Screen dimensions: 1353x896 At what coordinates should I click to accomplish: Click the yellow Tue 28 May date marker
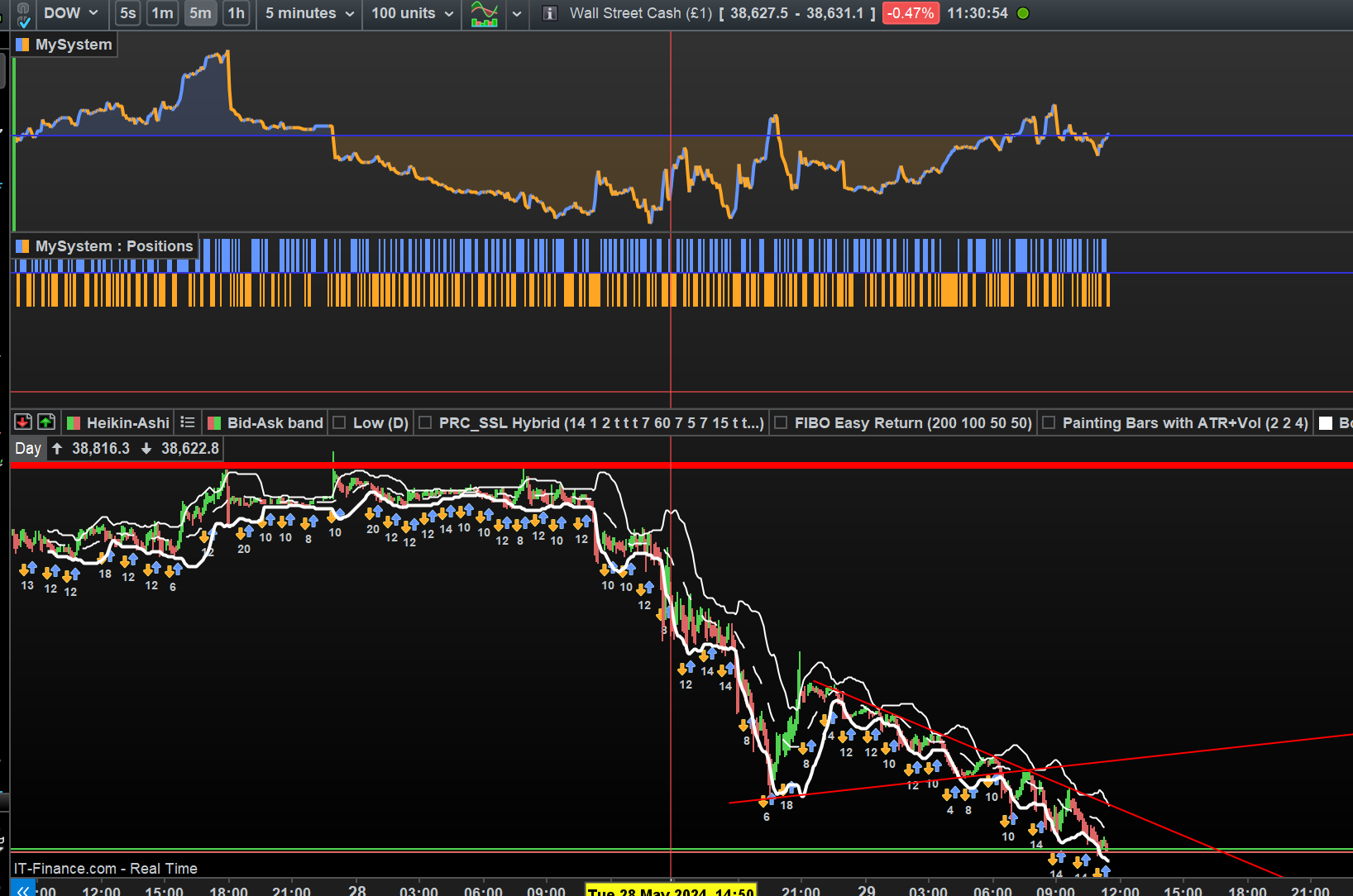[x=671, y=891]
